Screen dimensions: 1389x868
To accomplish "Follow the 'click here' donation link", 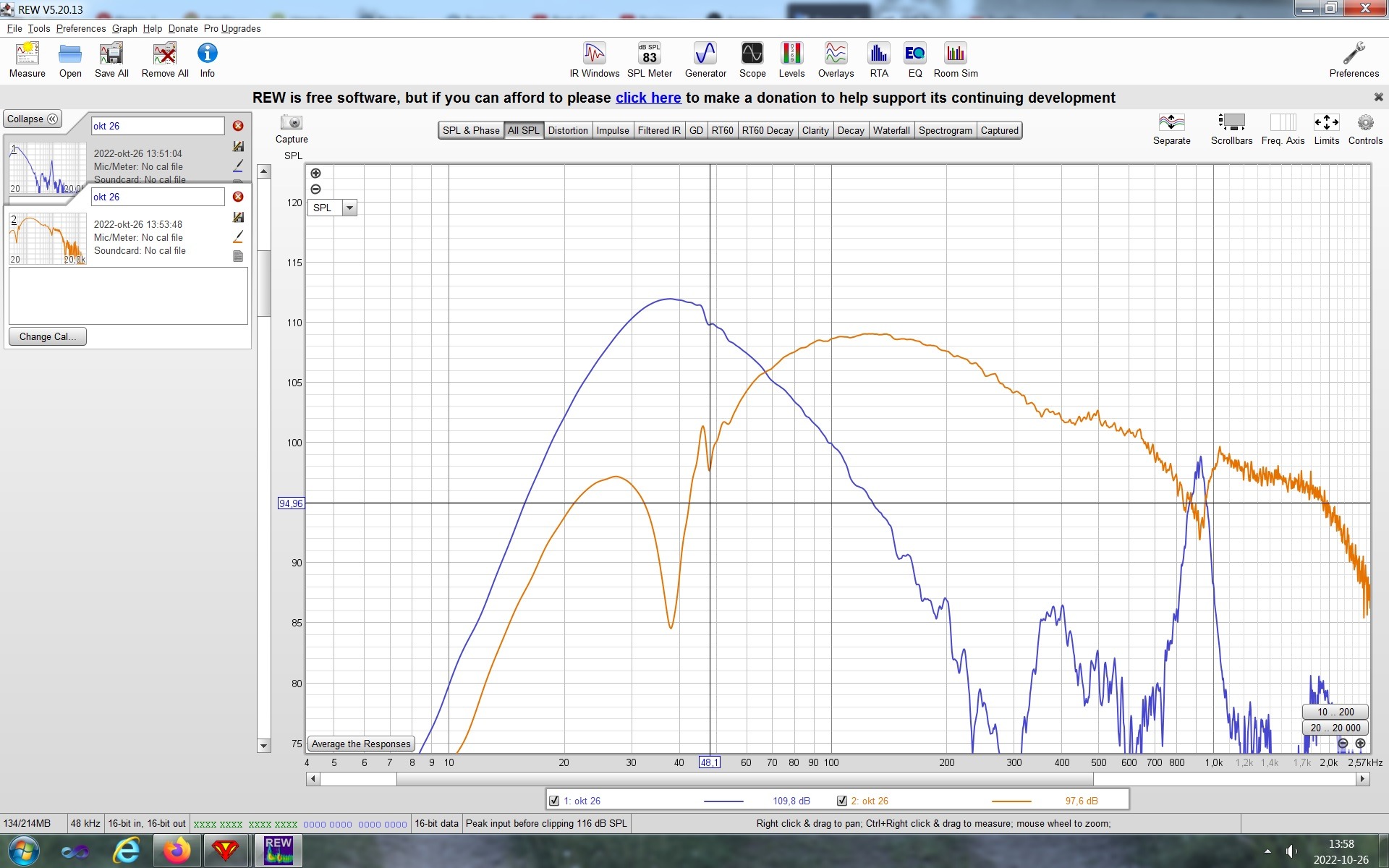I will [x=648, y=98].
